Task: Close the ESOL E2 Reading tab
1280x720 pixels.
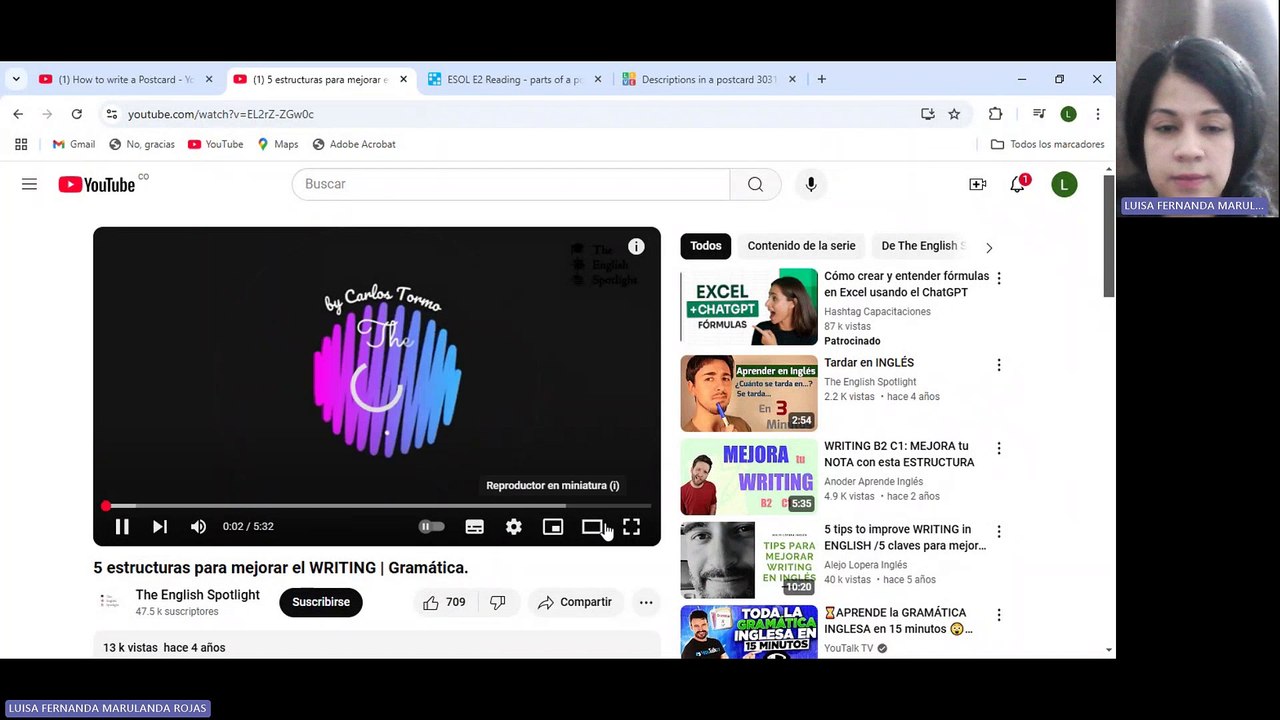Action: 598,79
